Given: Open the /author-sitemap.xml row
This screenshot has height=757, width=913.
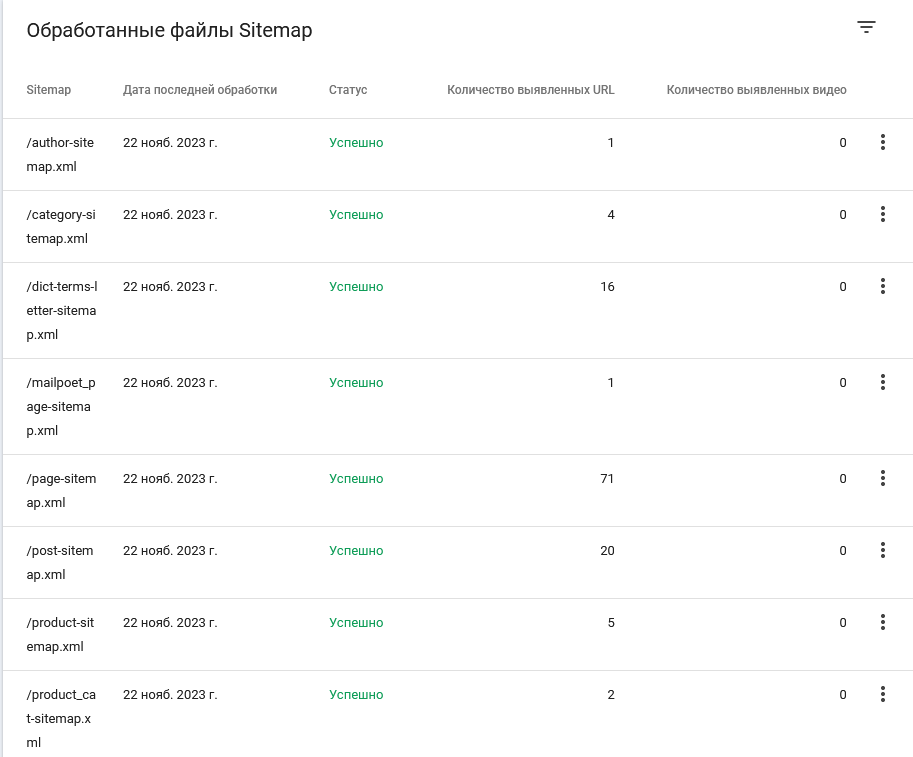Looking at the screenshot, I should (458, 154).
